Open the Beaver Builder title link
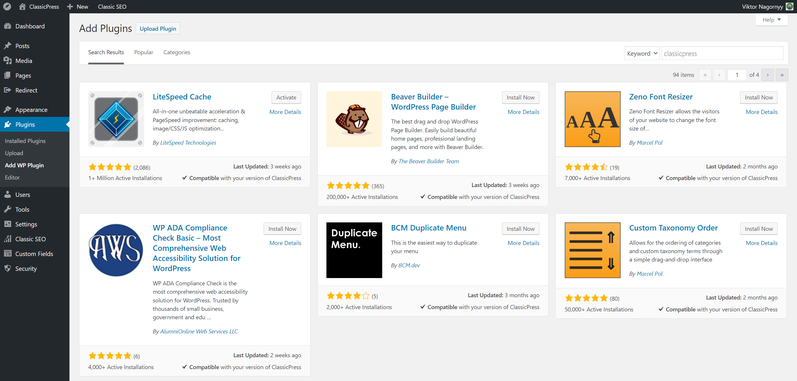Image resolution: width=797 pixels, height=381 pixels. (x=434, y=102)
